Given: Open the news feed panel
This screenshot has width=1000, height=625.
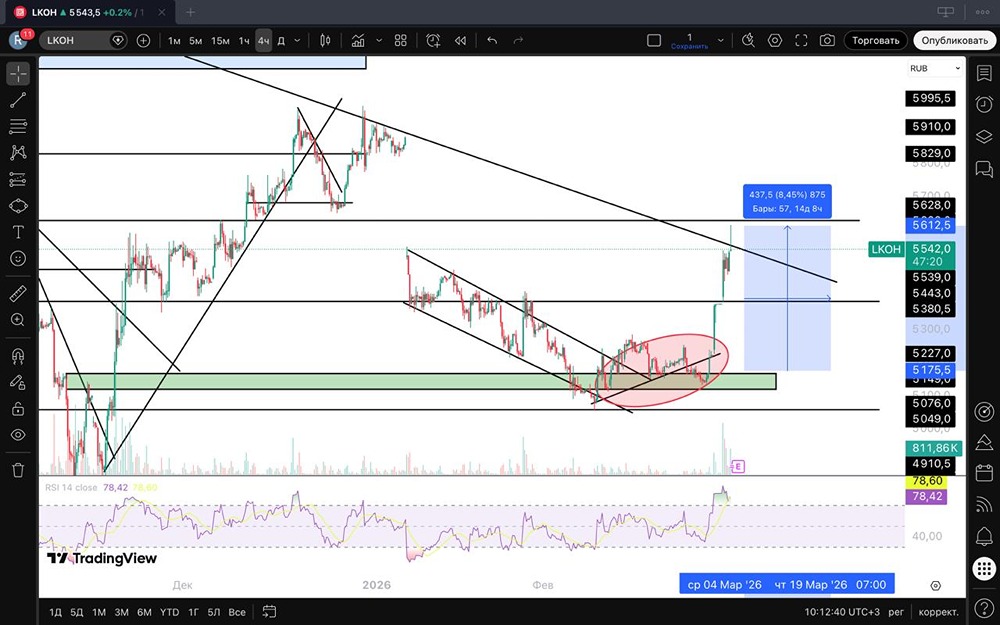Looking at the screenshot, I should (984, 504).
